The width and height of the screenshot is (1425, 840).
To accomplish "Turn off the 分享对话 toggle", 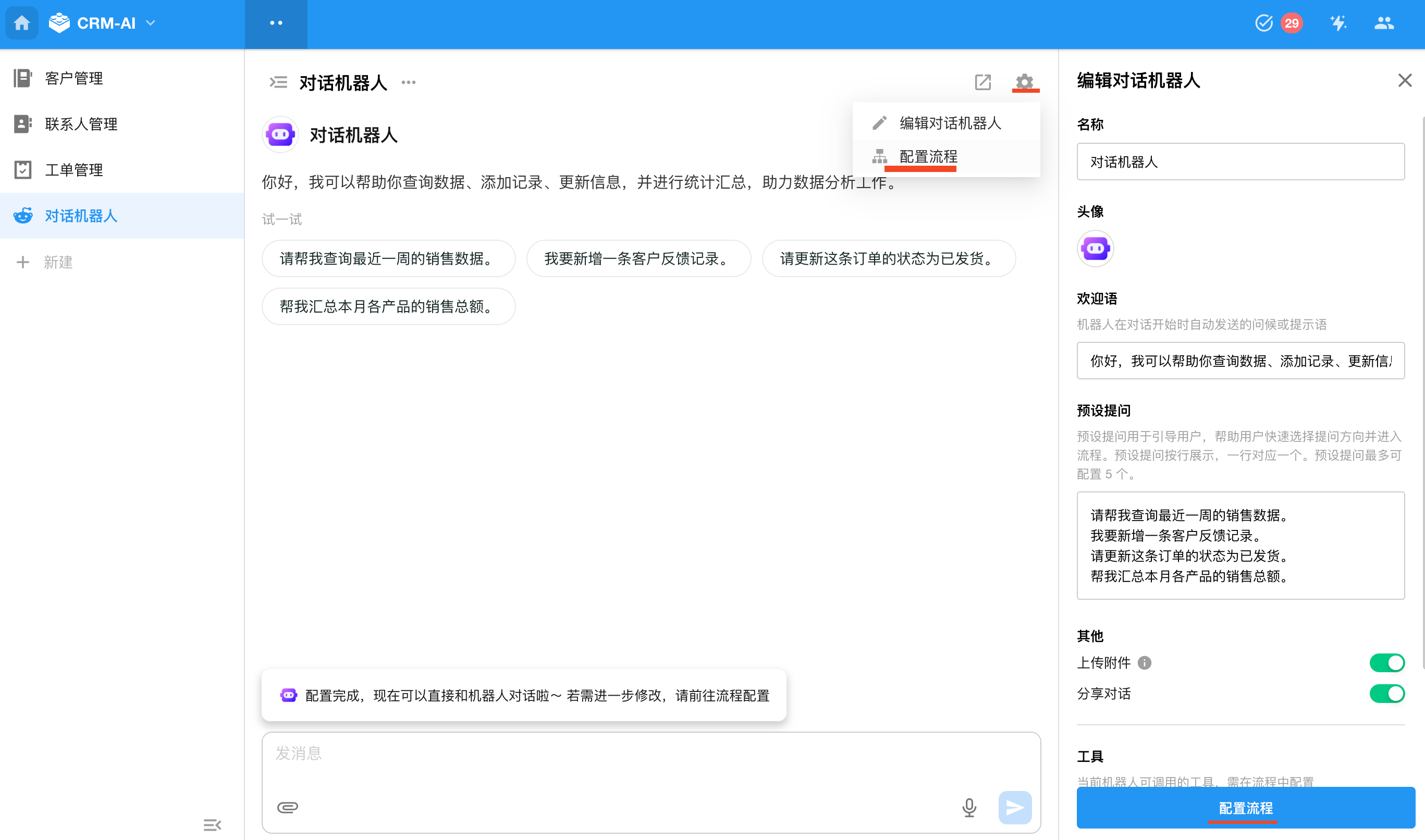I will [1386, 694].
